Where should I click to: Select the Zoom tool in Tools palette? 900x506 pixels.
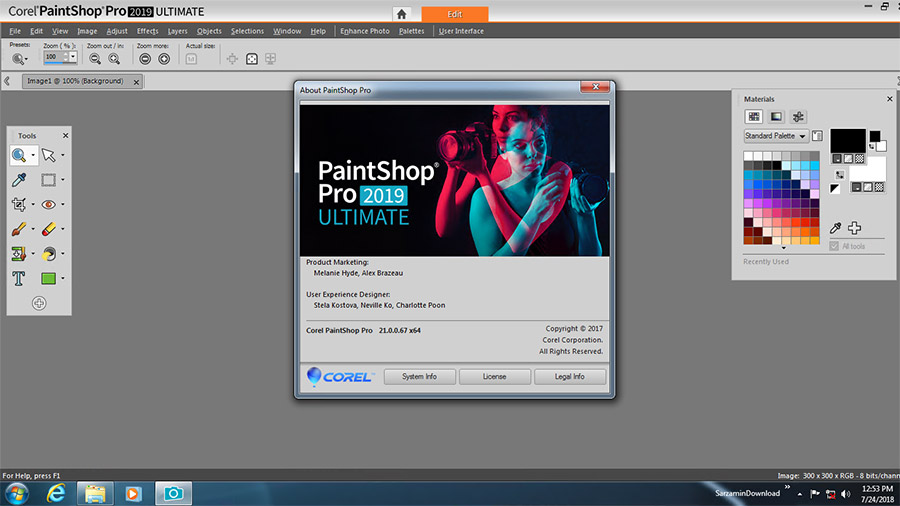[x=19, y=155]
